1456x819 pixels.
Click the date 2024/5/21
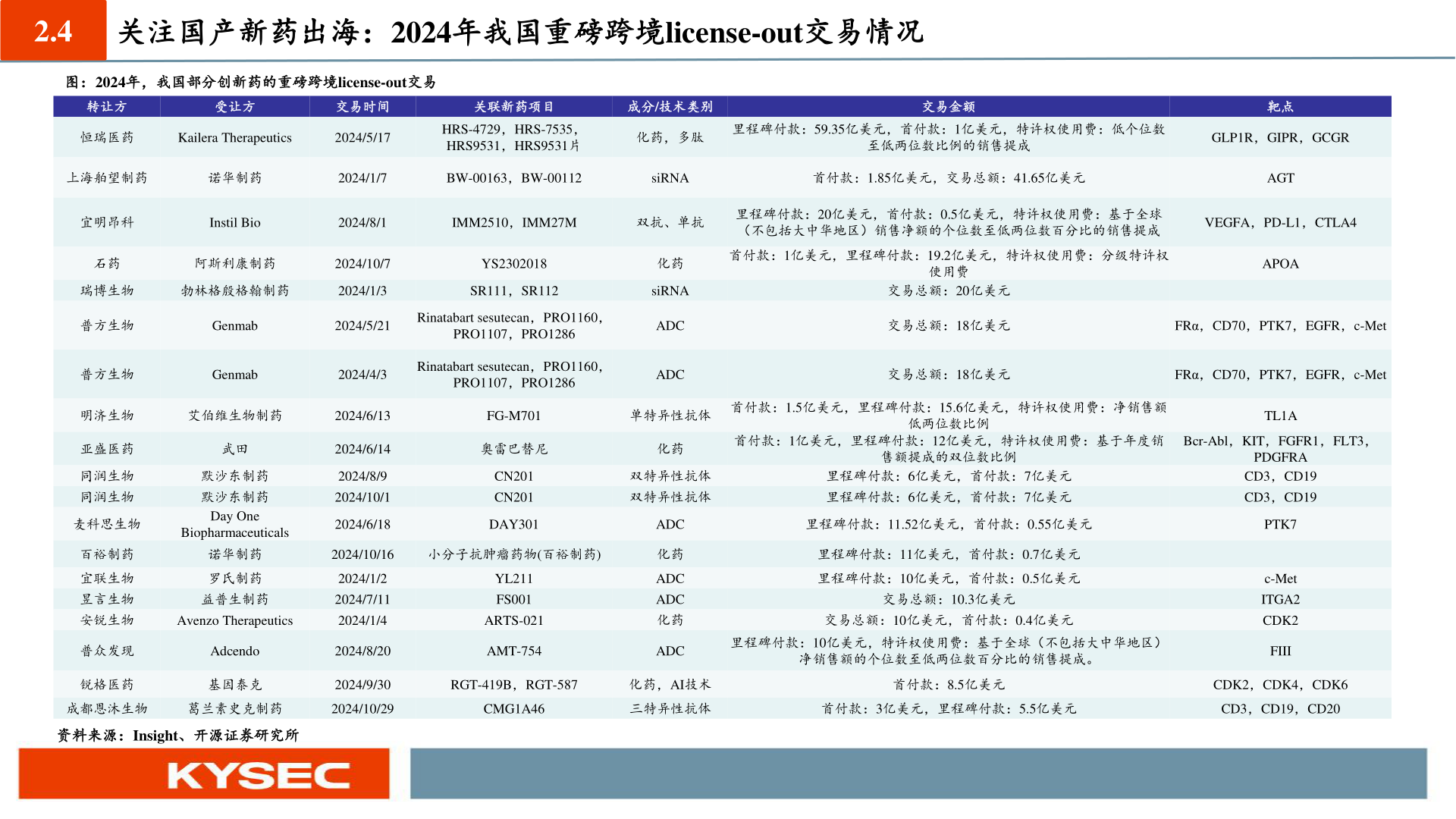coord(362,325)
